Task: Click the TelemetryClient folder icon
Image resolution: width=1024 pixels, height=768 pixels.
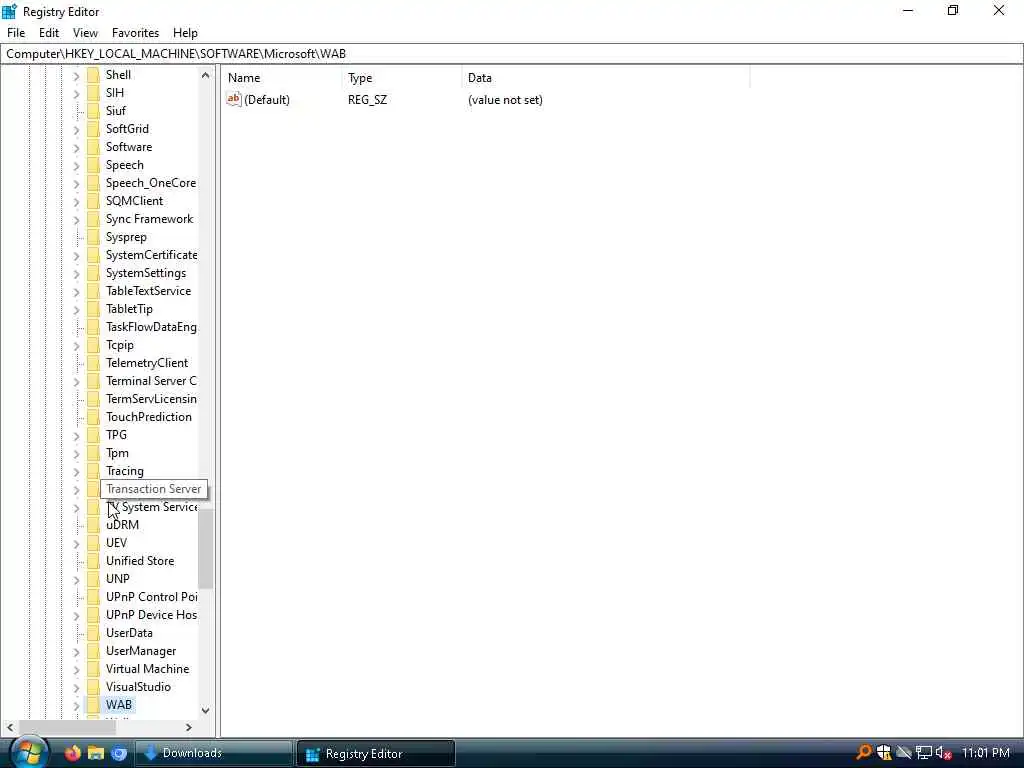Action: click(x=93, y=363)
